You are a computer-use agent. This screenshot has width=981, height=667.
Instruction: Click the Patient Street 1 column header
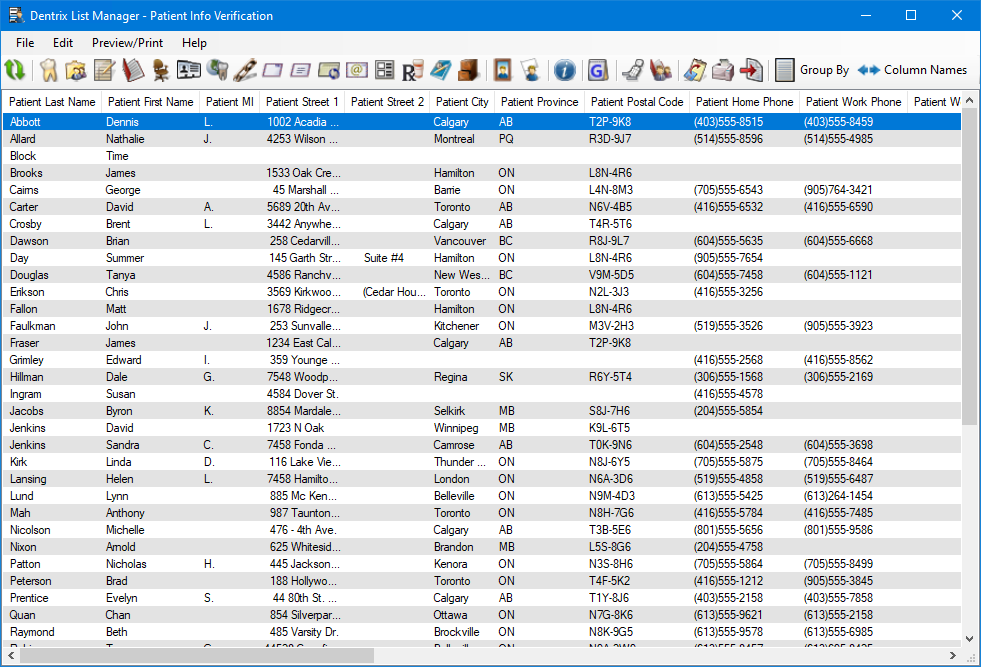point(302,101)
